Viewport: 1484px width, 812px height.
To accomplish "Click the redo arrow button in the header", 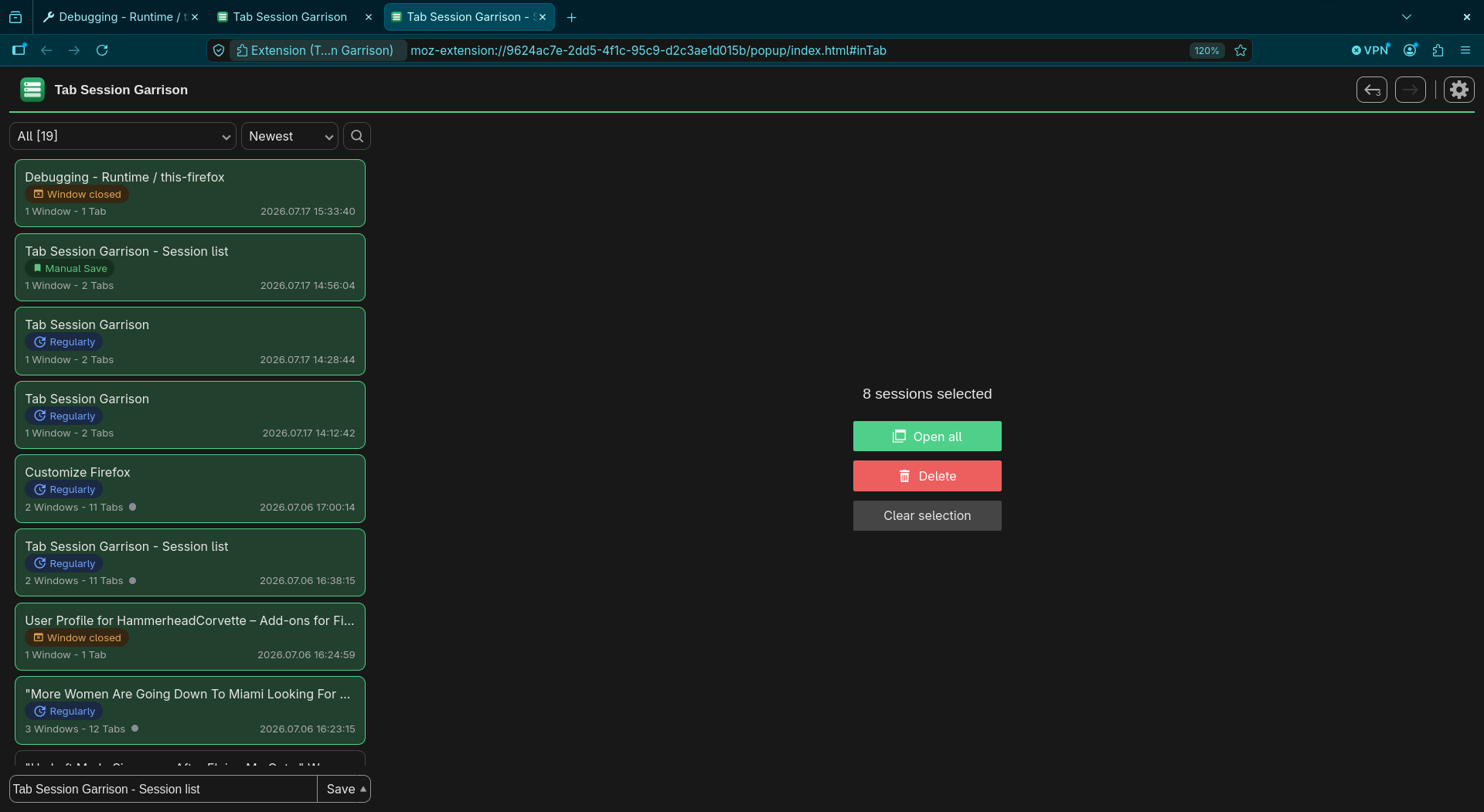I will click(x=1411, y=90).
